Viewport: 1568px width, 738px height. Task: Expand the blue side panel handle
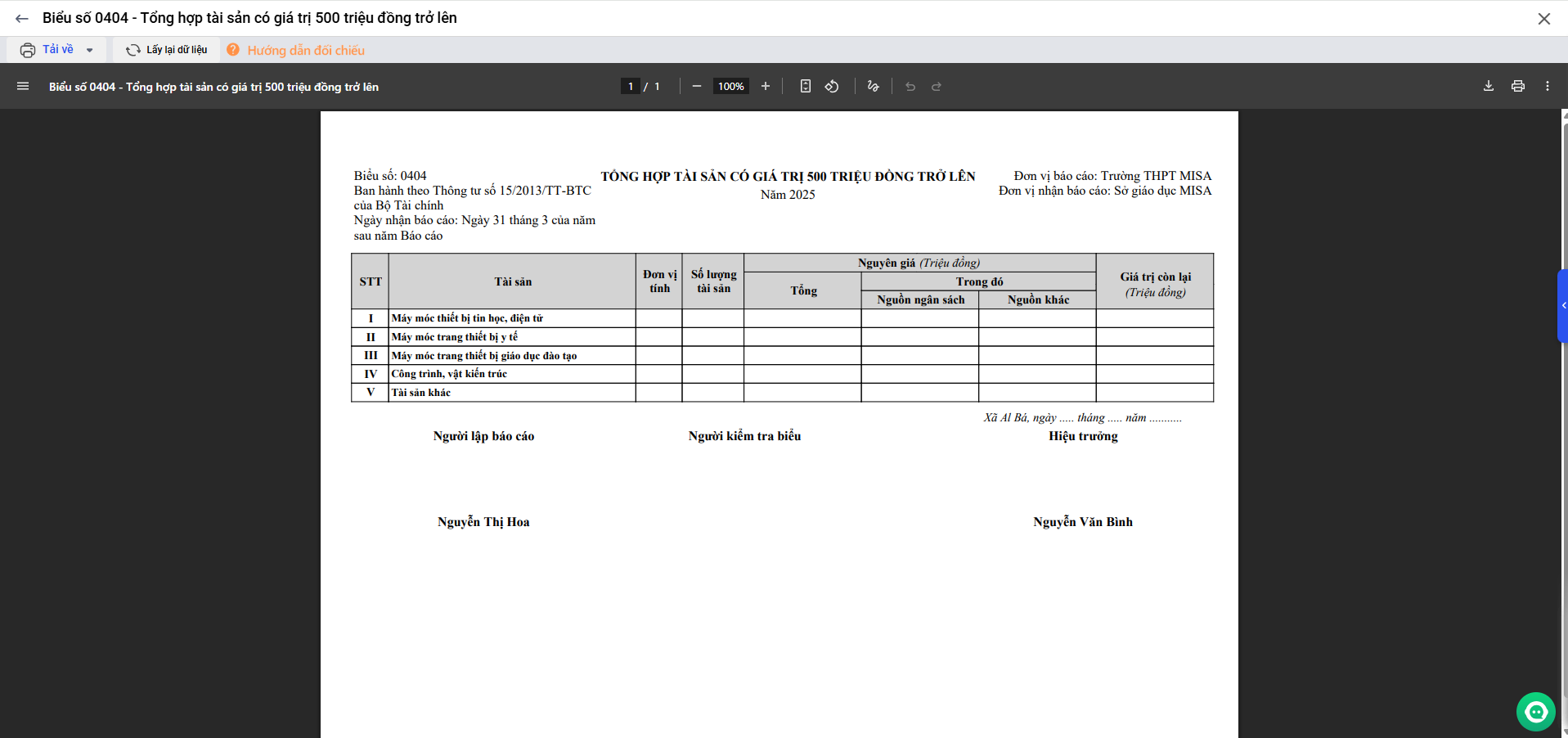[x=1562, y=305]
